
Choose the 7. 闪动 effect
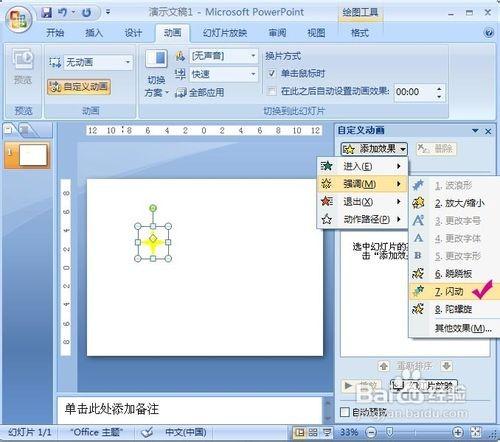[x=454, y=292]
